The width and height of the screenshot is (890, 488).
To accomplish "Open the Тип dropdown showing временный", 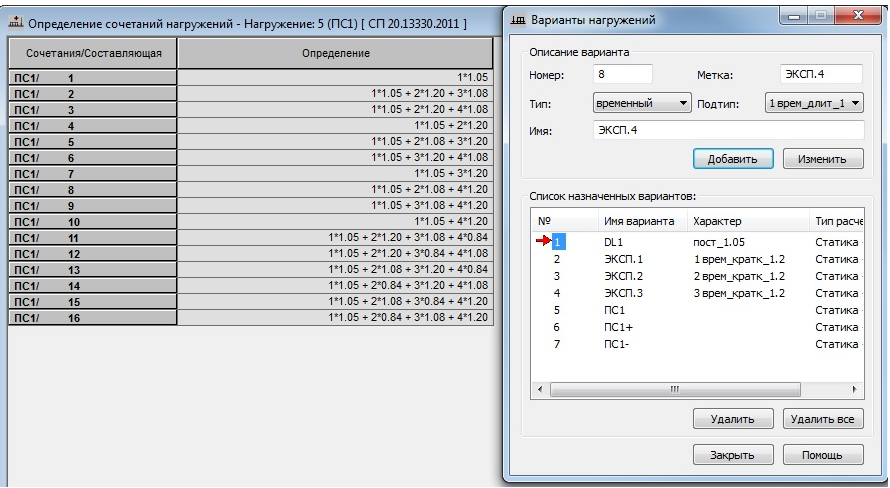I will 640,103.
